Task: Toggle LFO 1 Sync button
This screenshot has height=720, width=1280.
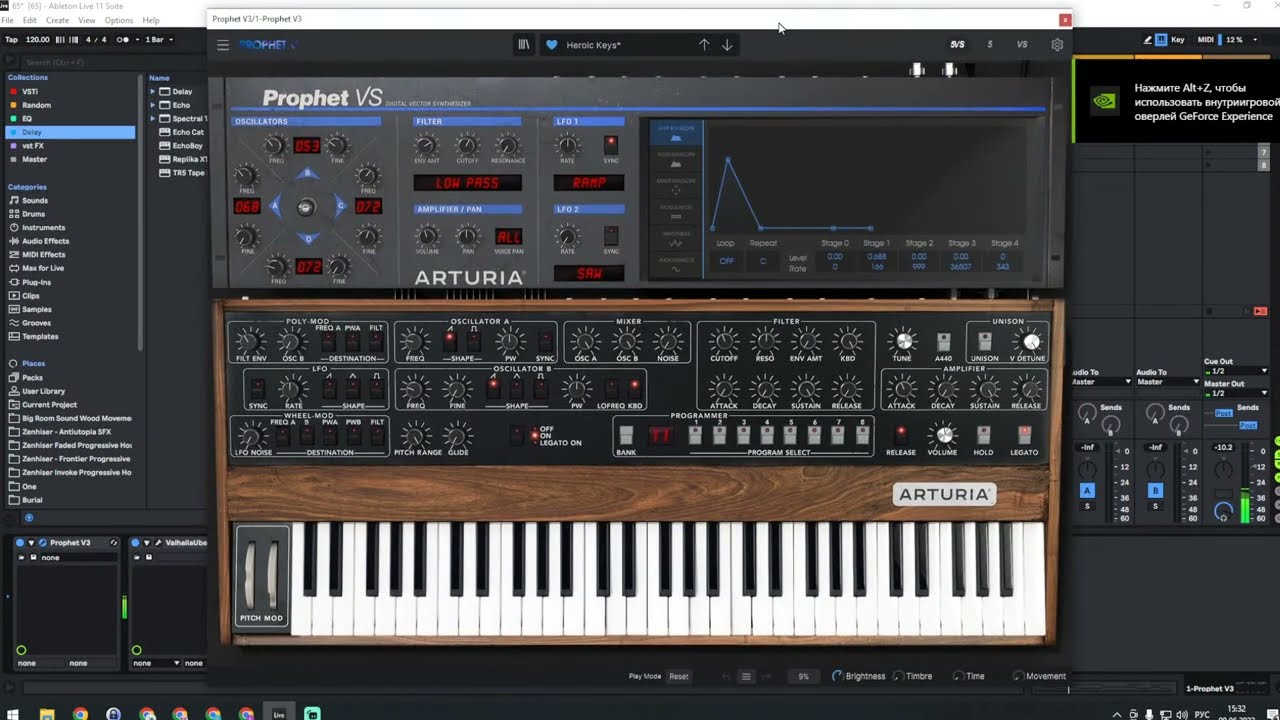Action: [611, 145]
